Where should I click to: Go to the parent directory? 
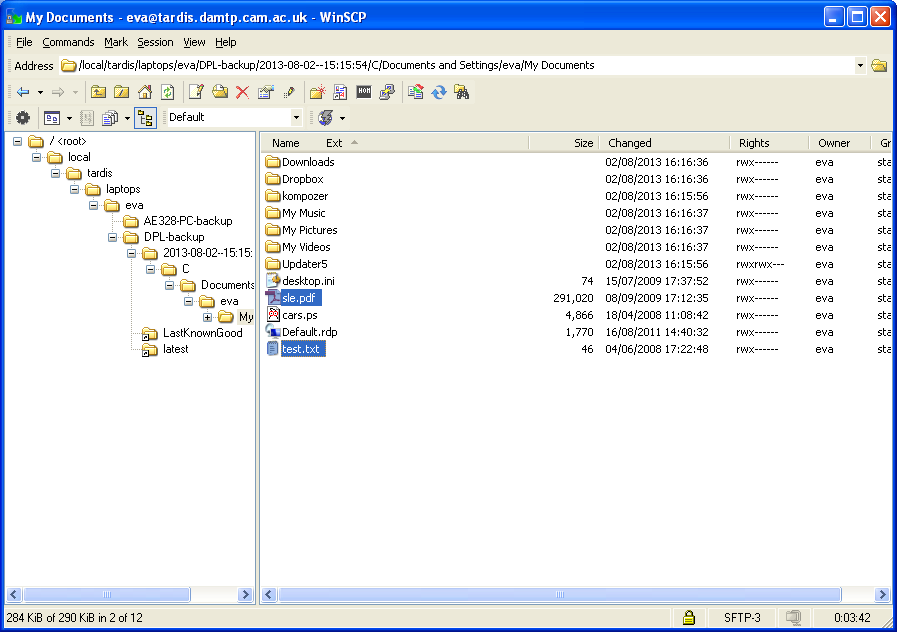tap(99, 92)
